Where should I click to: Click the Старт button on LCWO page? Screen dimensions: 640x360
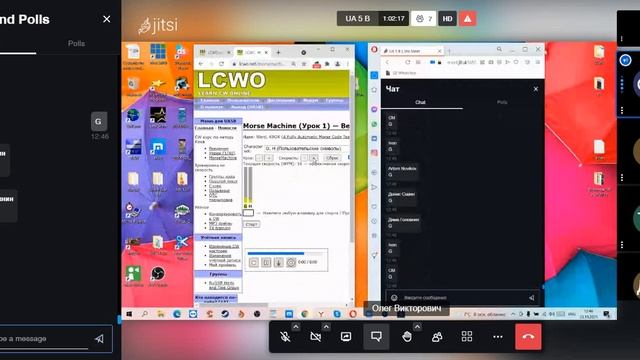point(251,224)
